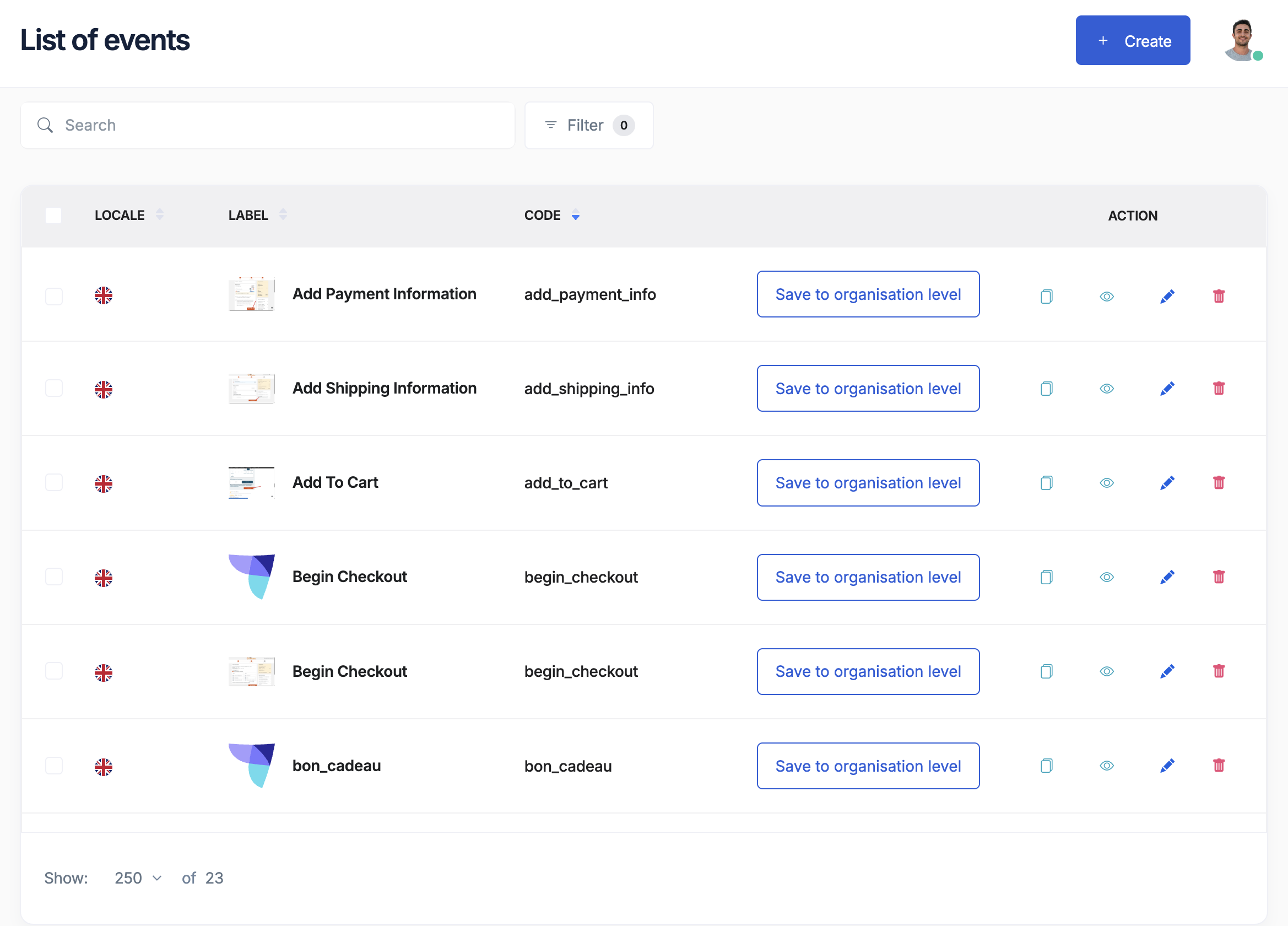
Task: Check the select-all checkbox in table header
Action: (x=53, y=216)
